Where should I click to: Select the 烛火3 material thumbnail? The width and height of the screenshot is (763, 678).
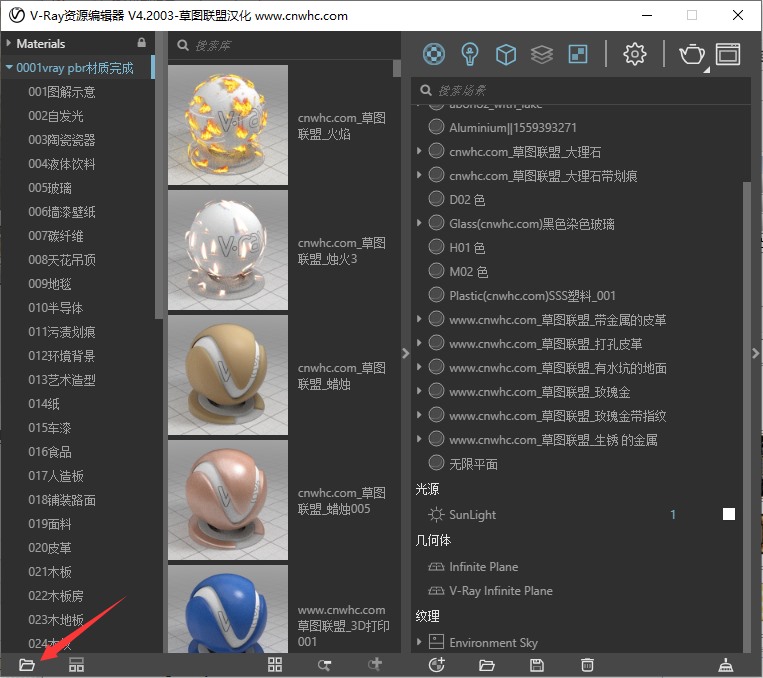click(x=228, y=250)
